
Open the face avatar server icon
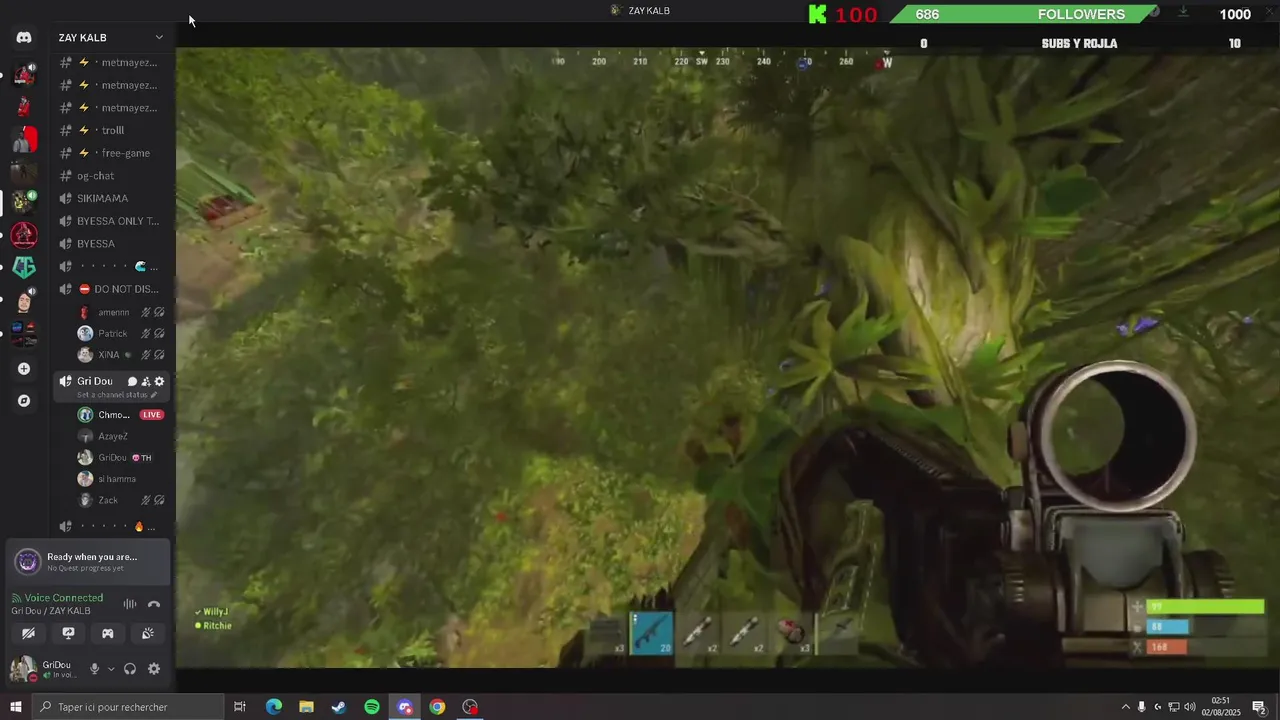pos(24,300)
